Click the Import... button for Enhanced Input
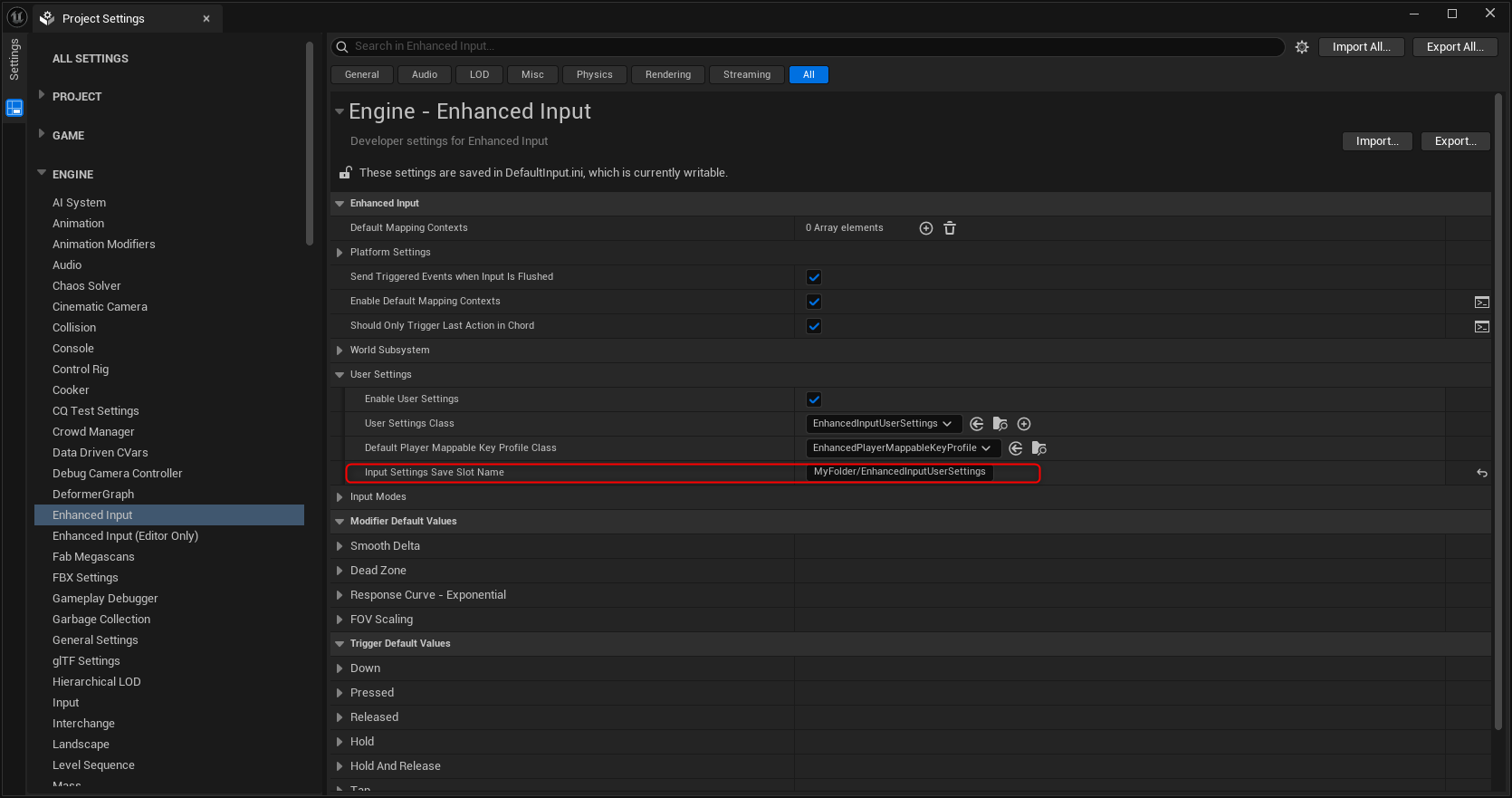This screenshot has height=798, width=1512. 1377,141
